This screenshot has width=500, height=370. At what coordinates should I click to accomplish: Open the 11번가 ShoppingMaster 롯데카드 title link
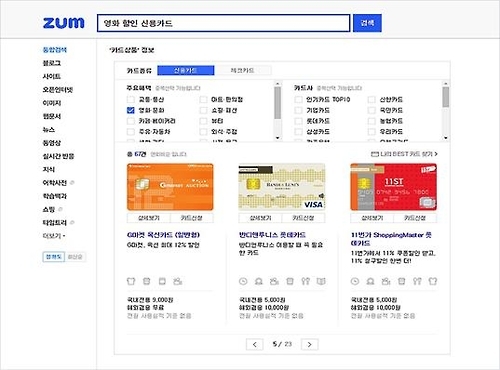pyautogui.click(x=391, y=239)
